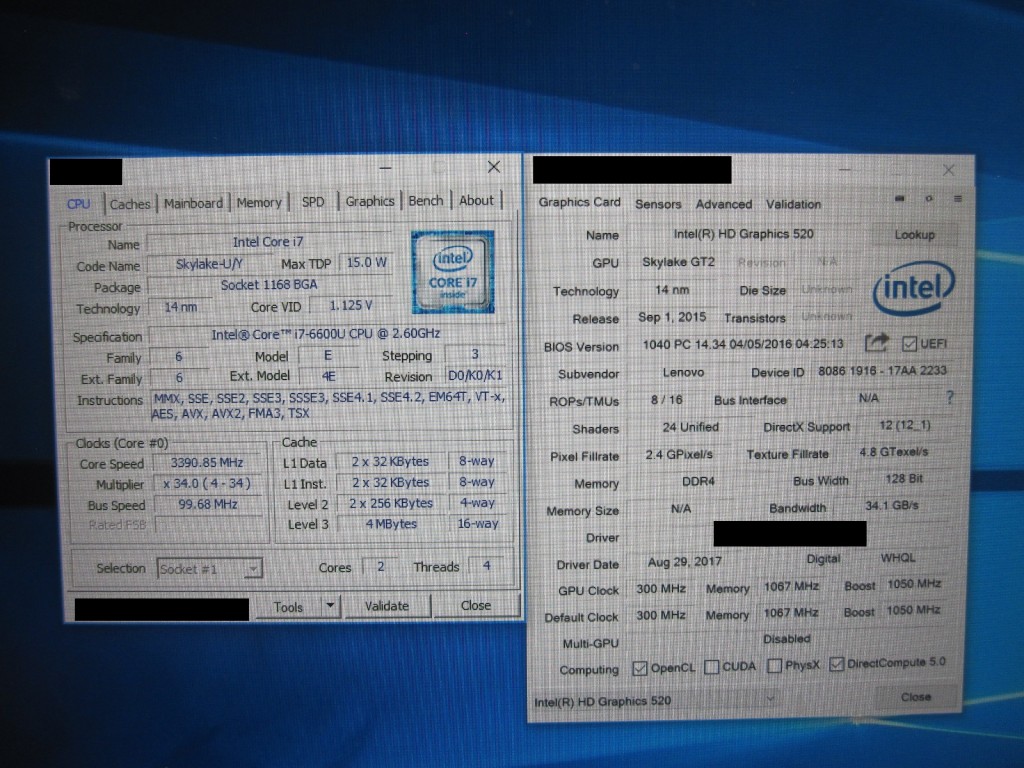Select the Graphics Card tab
The width and height of the screenshot is (1024, 768).
(x=579, y=202)
